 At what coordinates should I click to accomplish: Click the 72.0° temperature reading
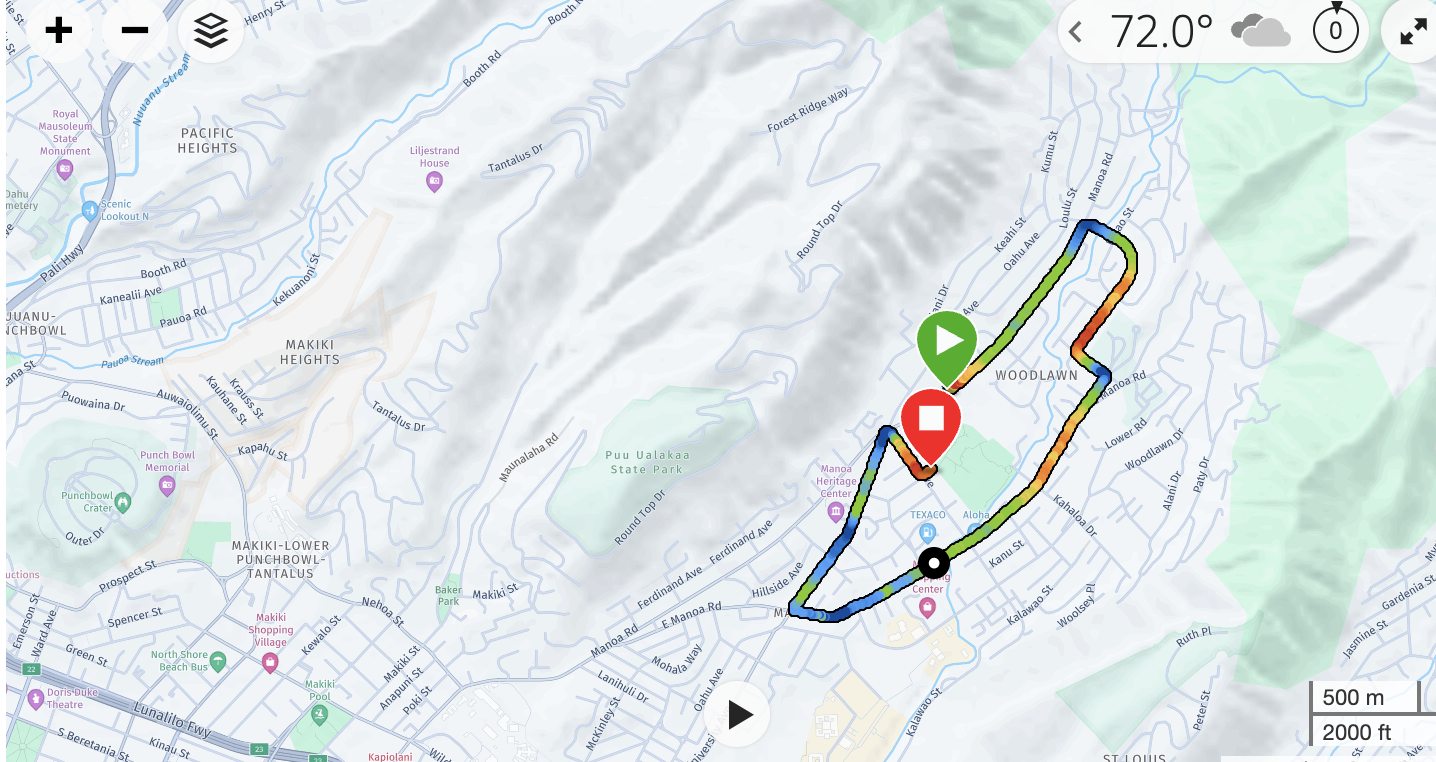point(1161,32)
